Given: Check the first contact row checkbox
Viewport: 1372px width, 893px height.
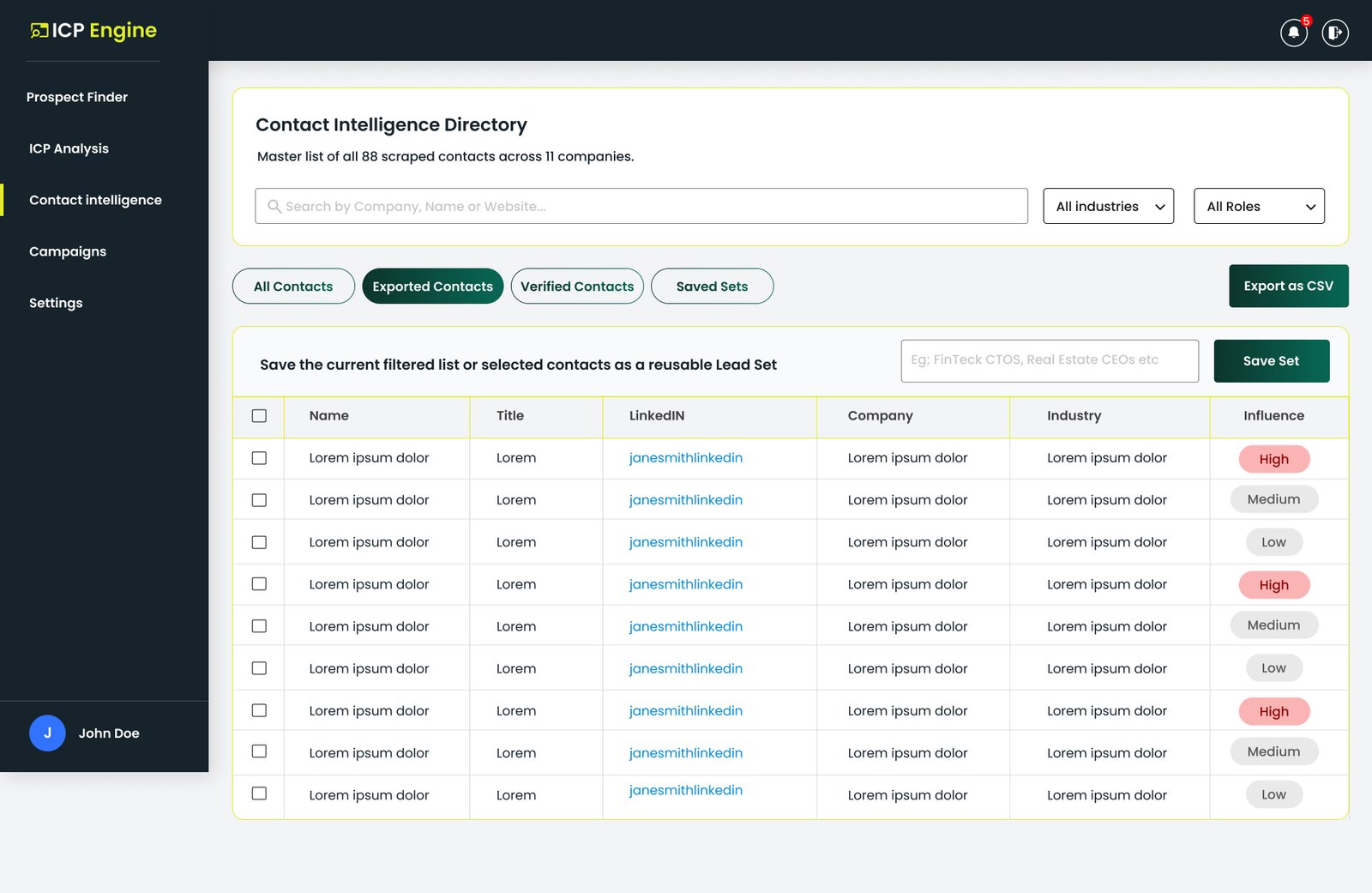Looking at the screenshot, I should point(259,458).
